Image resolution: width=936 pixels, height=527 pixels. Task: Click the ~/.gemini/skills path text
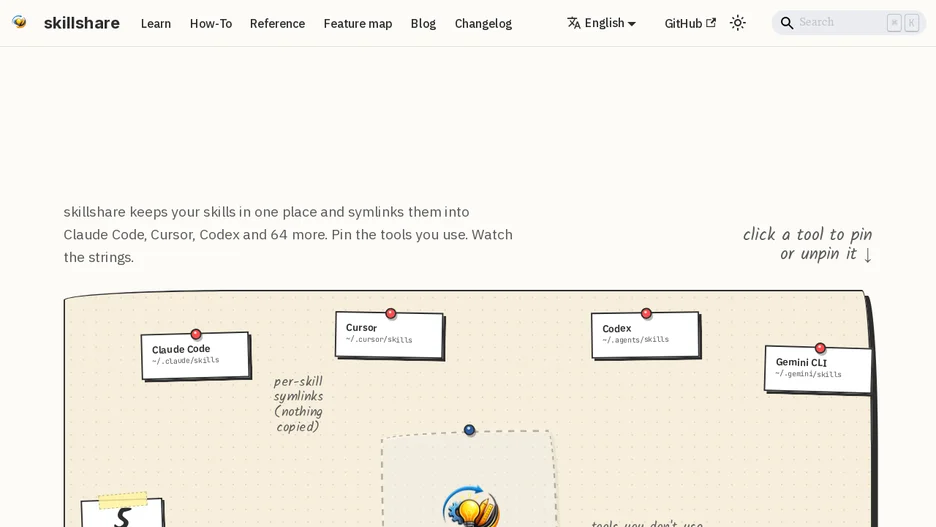(x=808, y=374)
